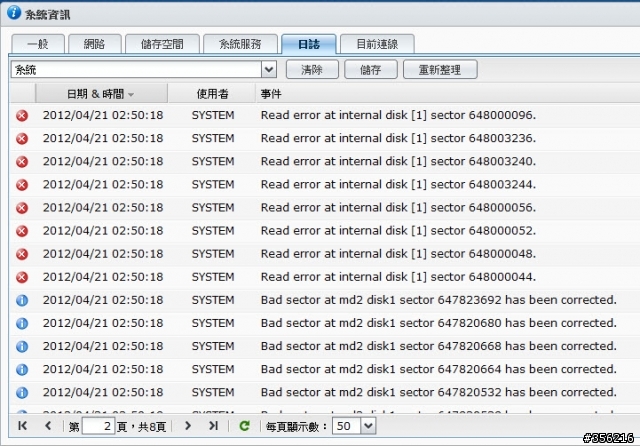640x446 pixels.
Task: Click the 每頁顯示數 value field showing 50
Action: pos(347,426)
